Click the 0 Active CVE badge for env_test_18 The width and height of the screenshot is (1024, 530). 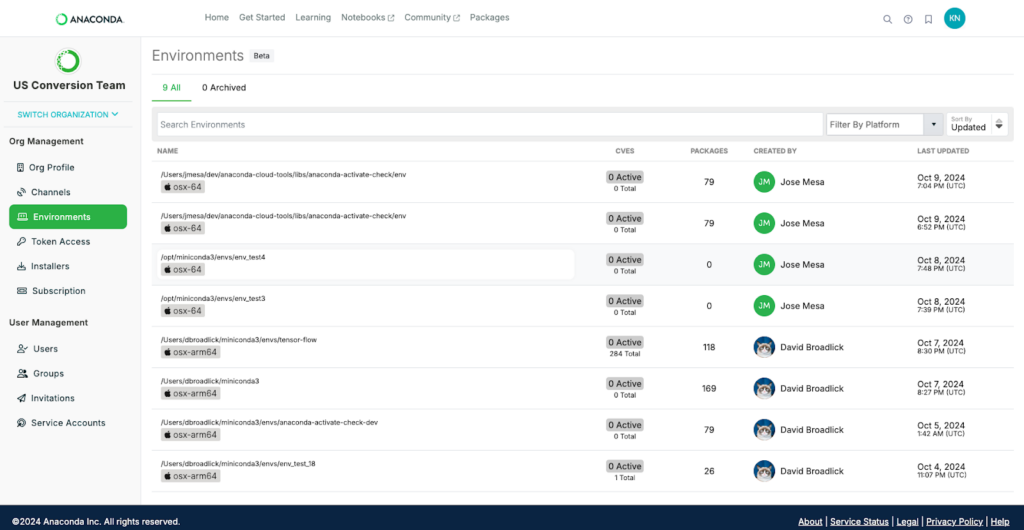click(624, 466)
